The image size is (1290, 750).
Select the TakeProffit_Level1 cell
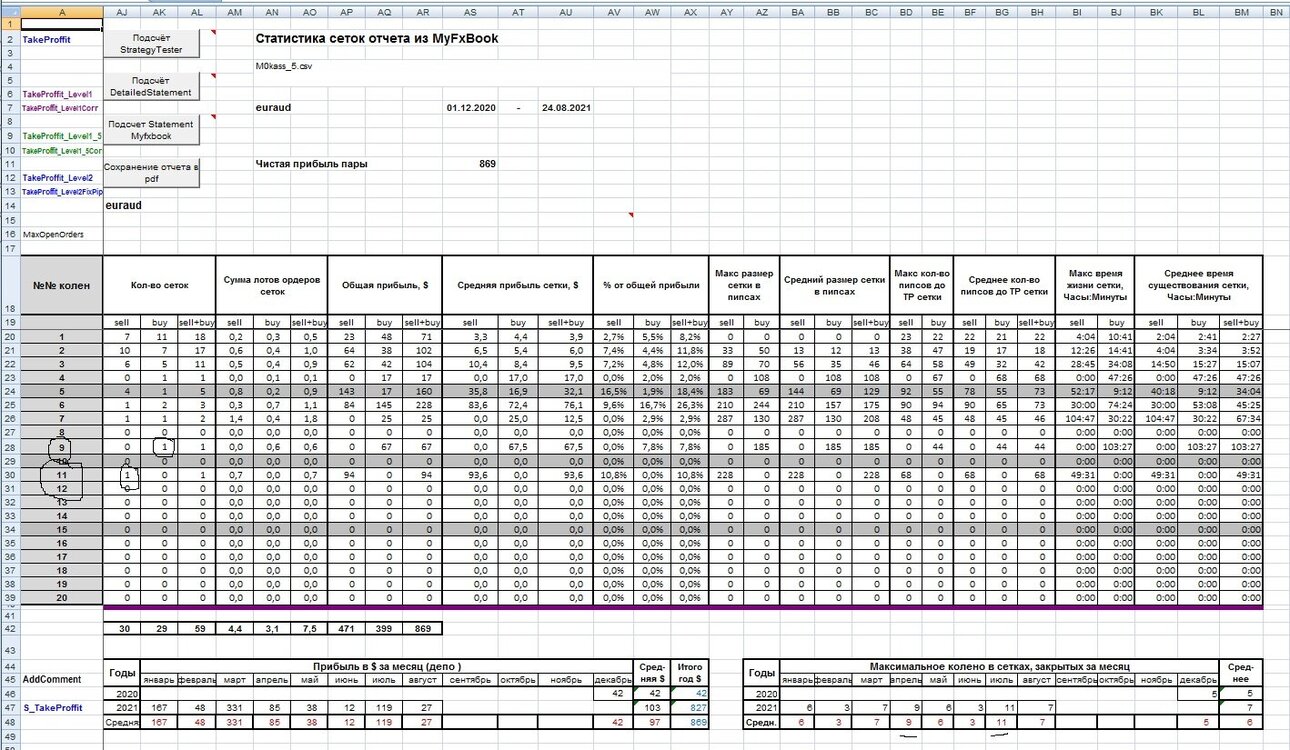click(61, 93)
